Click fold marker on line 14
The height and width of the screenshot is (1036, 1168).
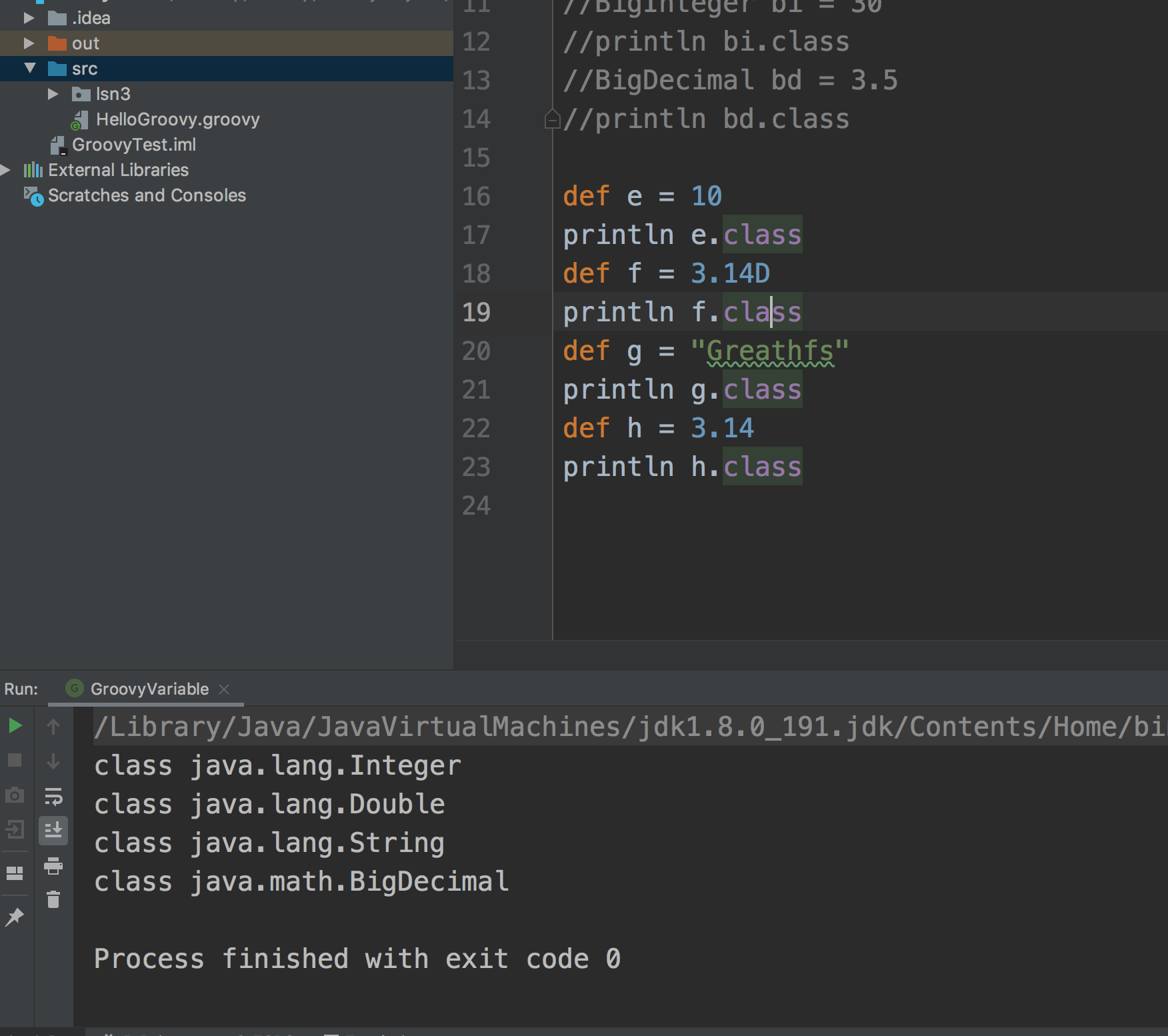tap(552, 119)
